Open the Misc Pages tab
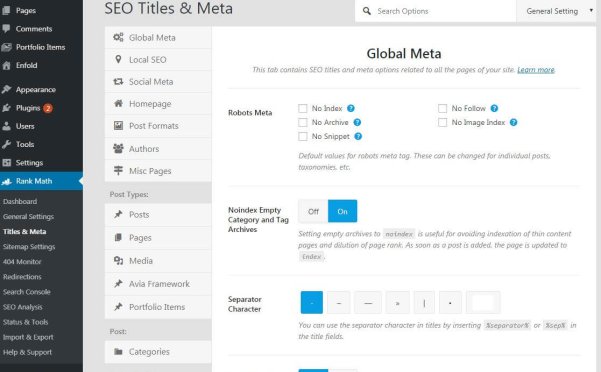The image size is (601, 372). tap(158, 170)
